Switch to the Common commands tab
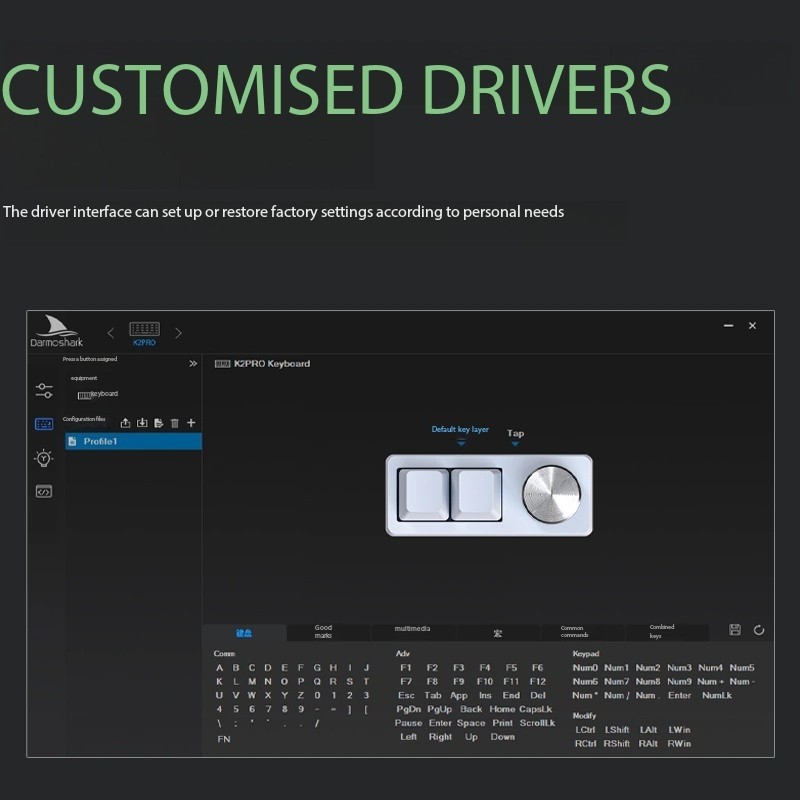 tap(574, 632)
